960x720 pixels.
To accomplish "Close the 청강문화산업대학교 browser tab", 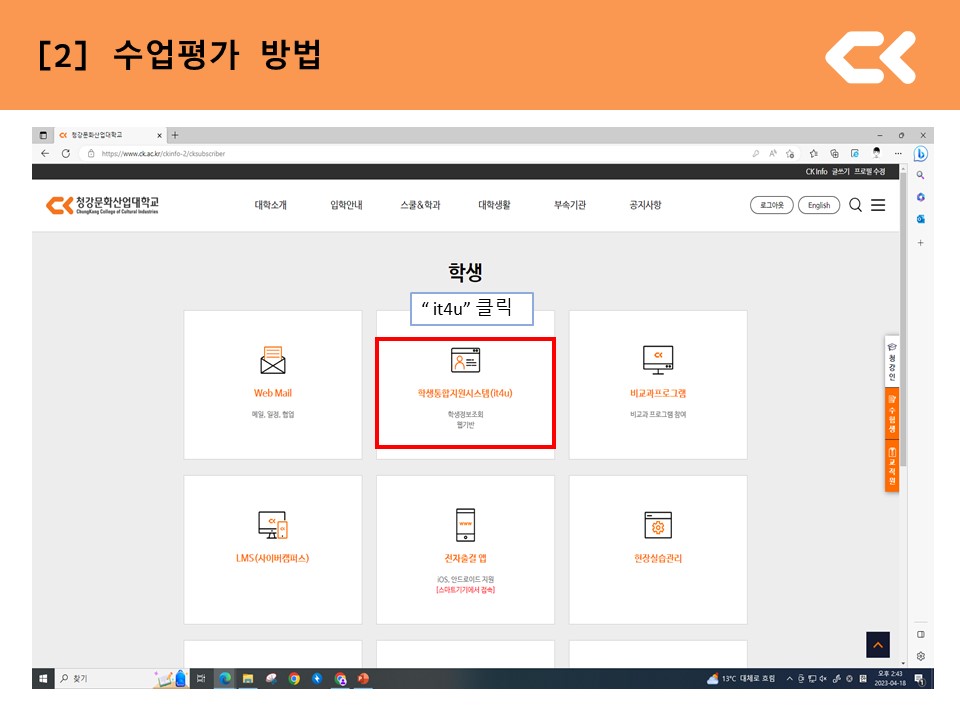I will [159, 135].
